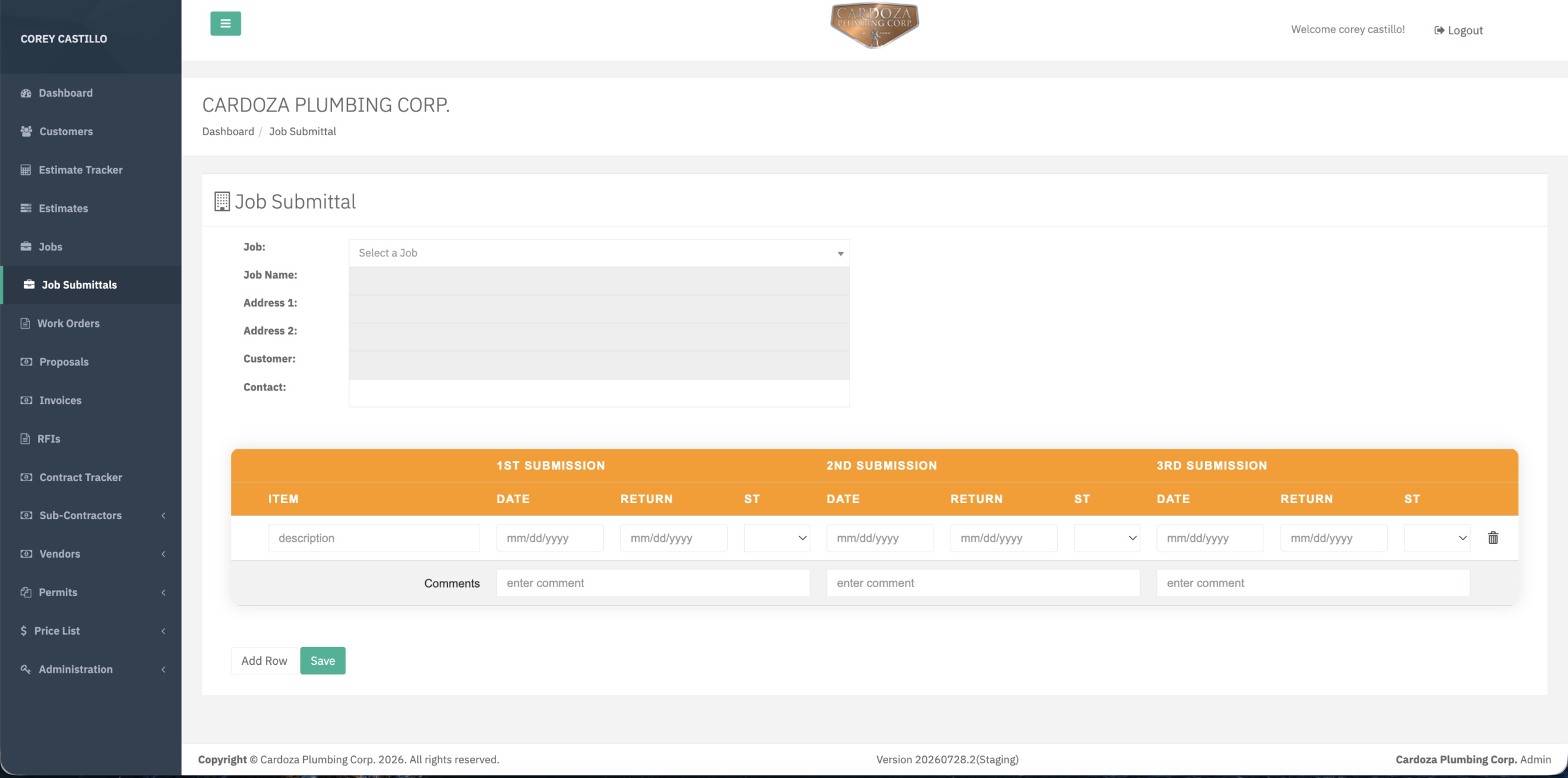
Task: Click the green Save button
Action: tap(323, 661)
